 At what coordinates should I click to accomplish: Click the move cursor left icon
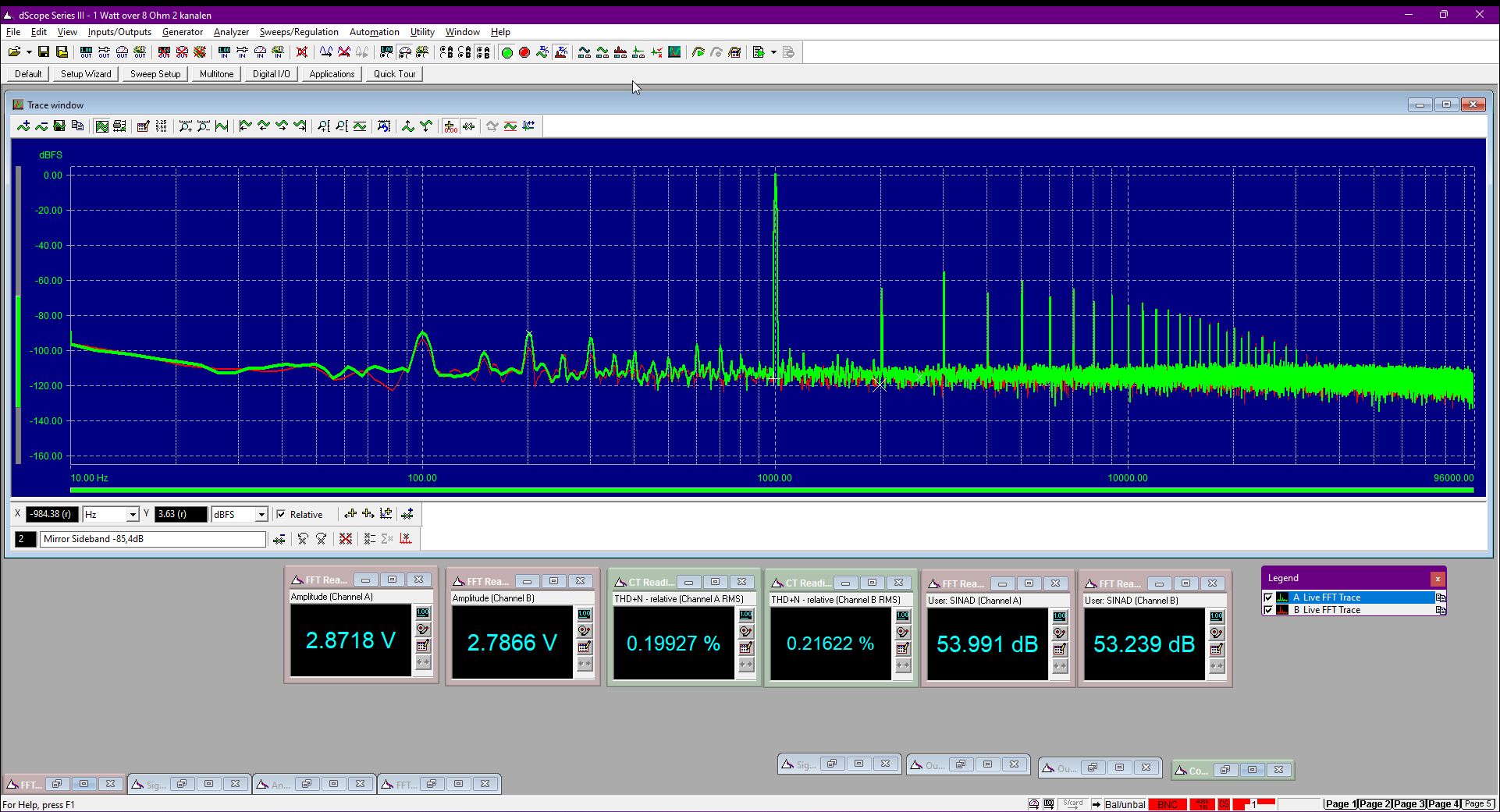coord(350,514)
